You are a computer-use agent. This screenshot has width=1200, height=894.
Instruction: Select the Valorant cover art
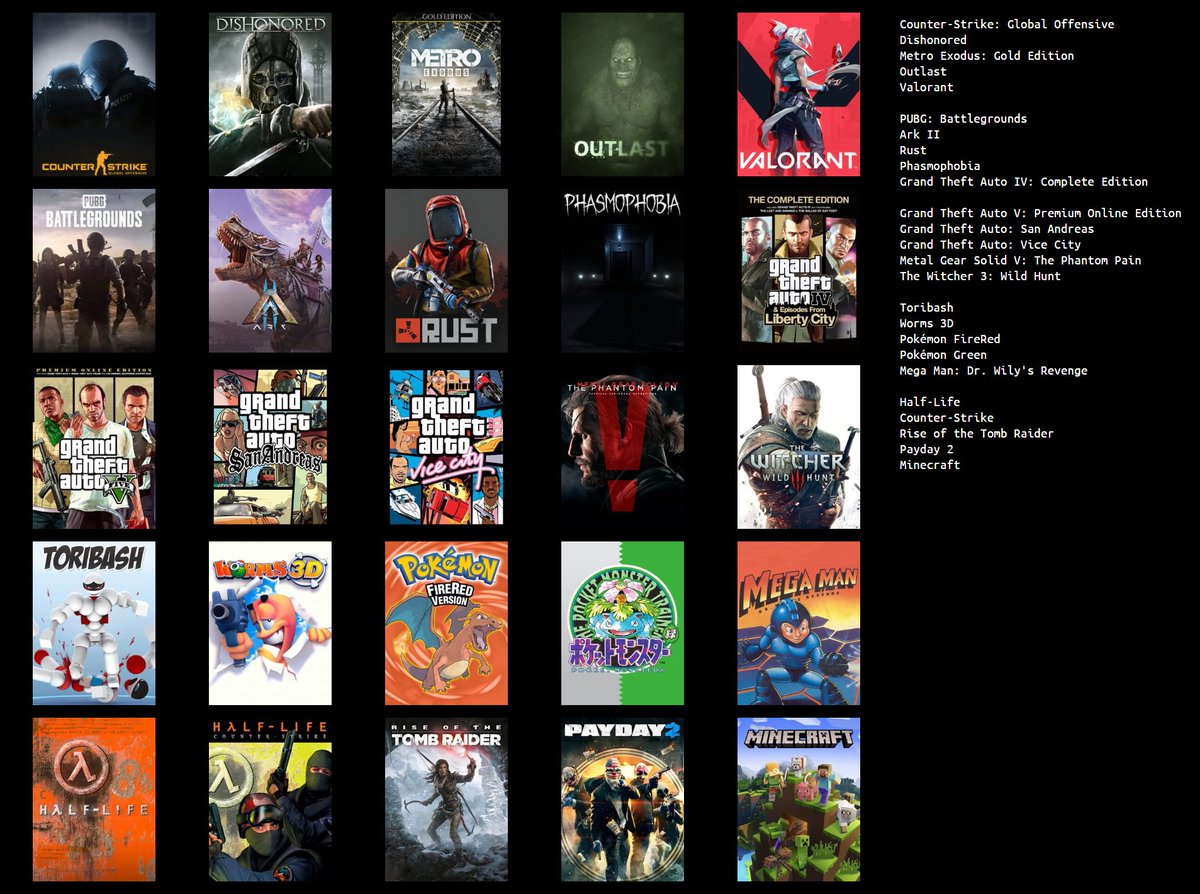point(798,94)
